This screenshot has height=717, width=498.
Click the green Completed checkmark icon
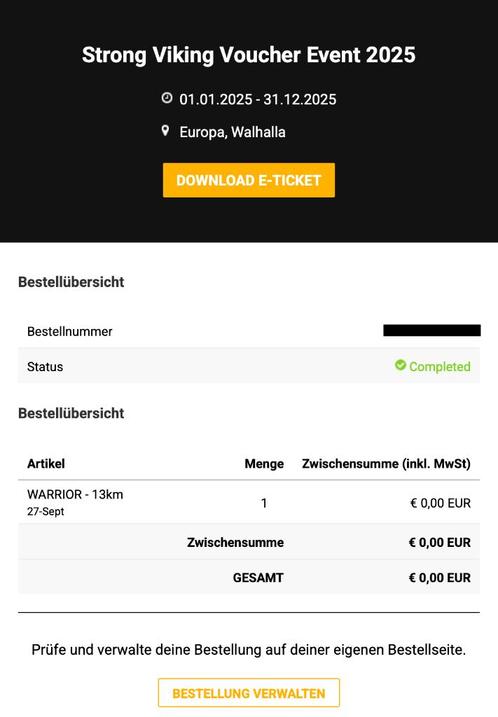coord(401,365)
